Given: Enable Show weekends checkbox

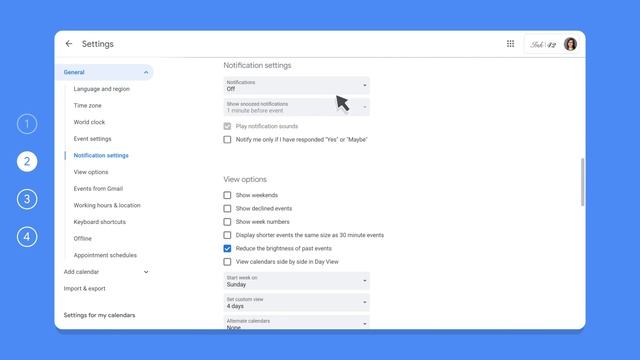Looking at the screenshot, I should tap(227, 195).
